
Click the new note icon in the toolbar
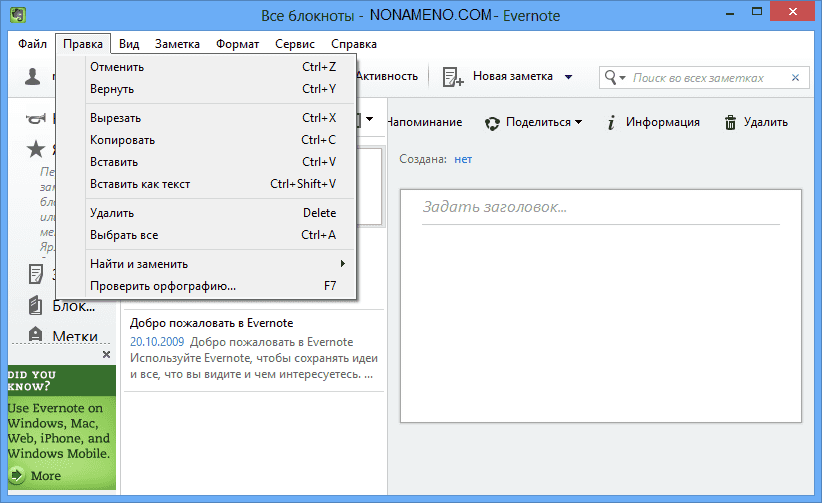coord(452,77)
